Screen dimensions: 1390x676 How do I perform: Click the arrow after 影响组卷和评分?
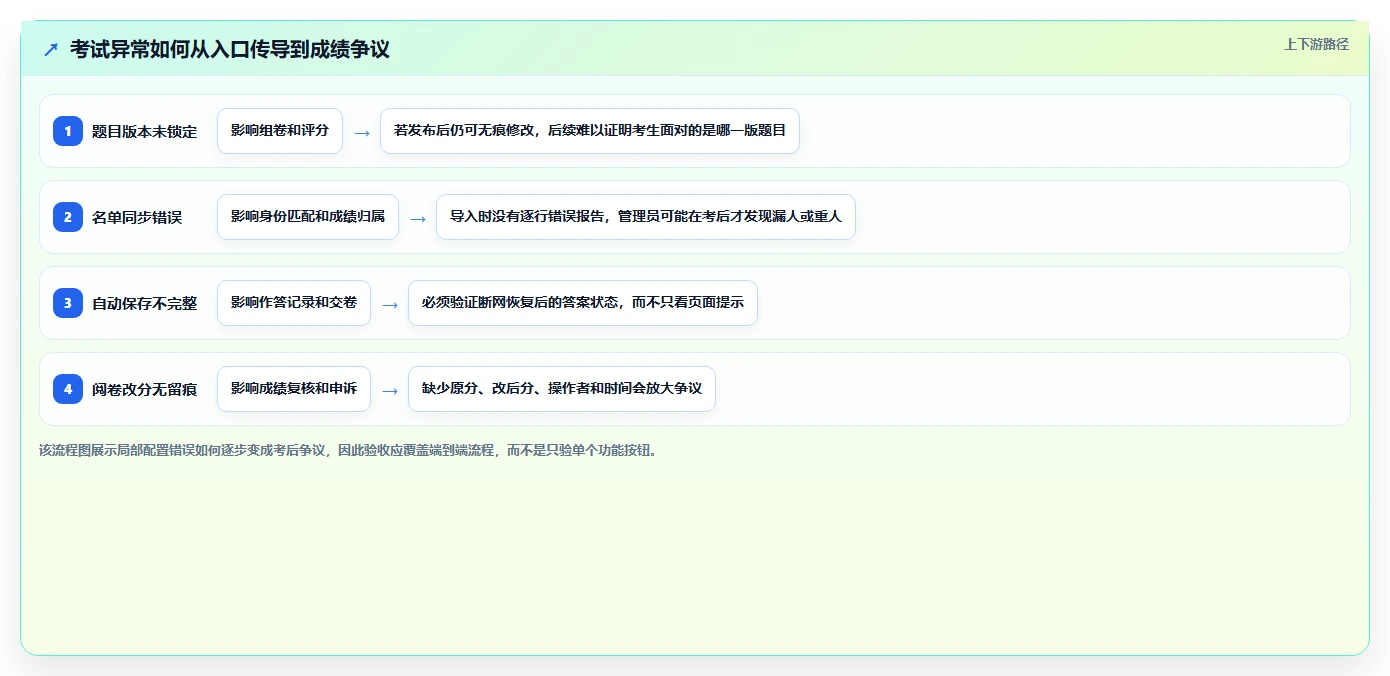(x=362, y=132)
